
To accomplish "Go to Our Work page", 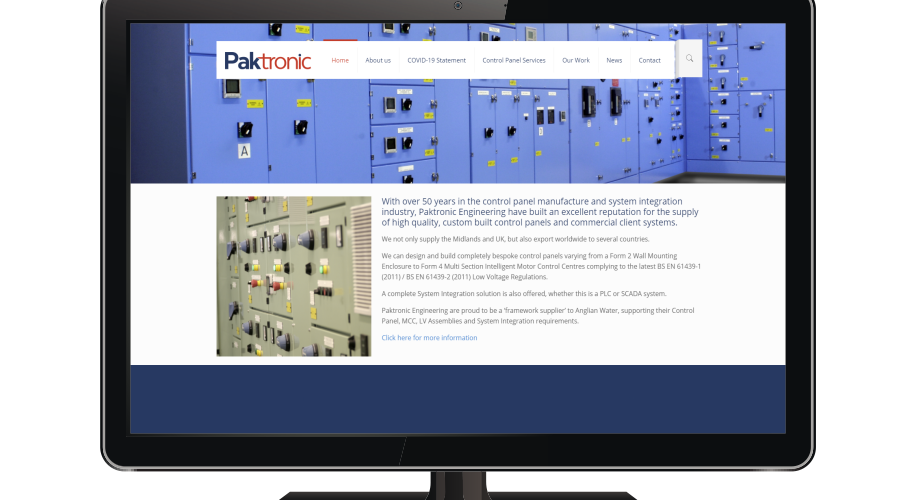I will point(576,60).
